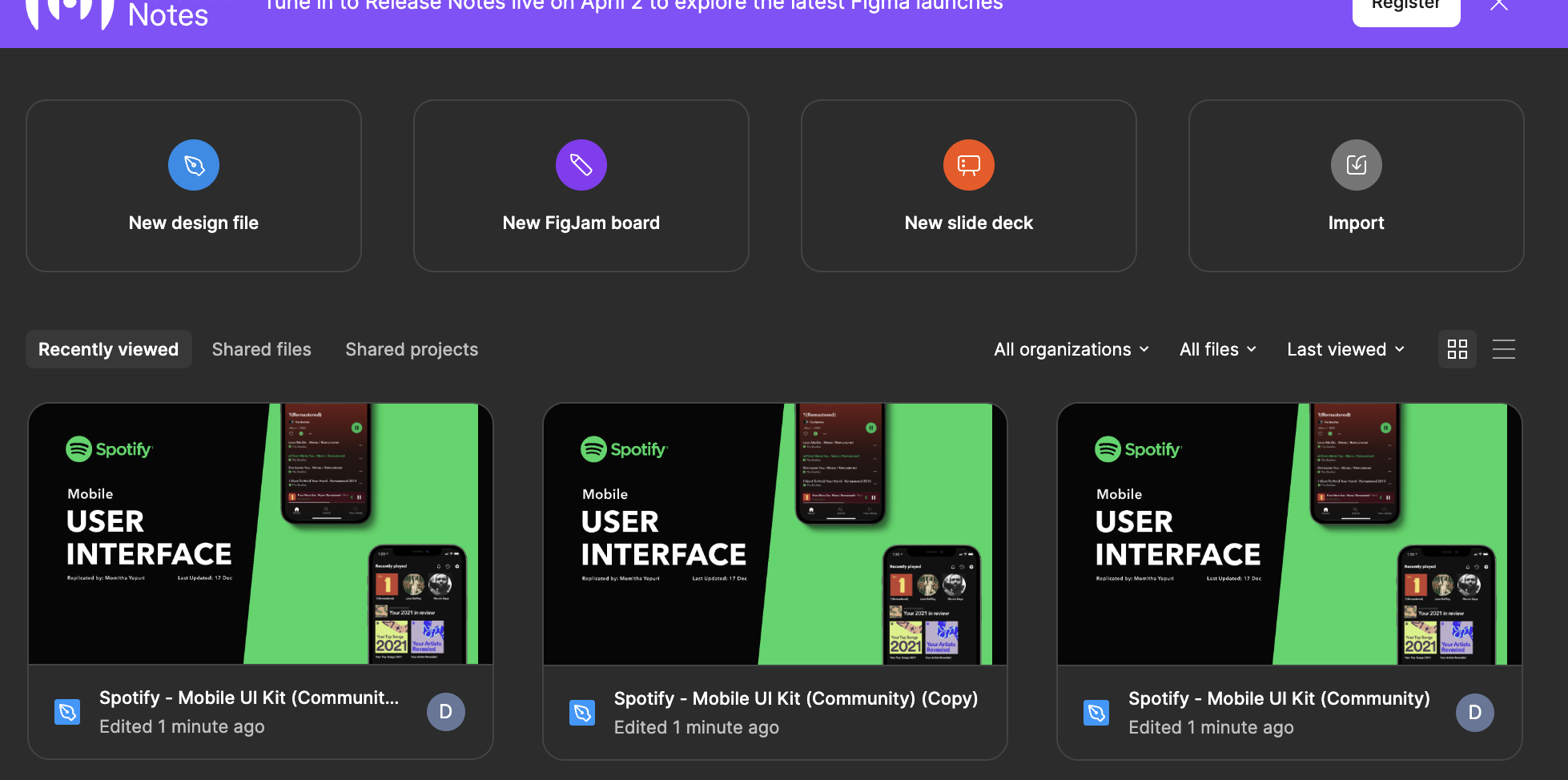Viewport: 1568px width, 780px height.
Task: Open the All files filter dropdown
Action: [1218, 349]
